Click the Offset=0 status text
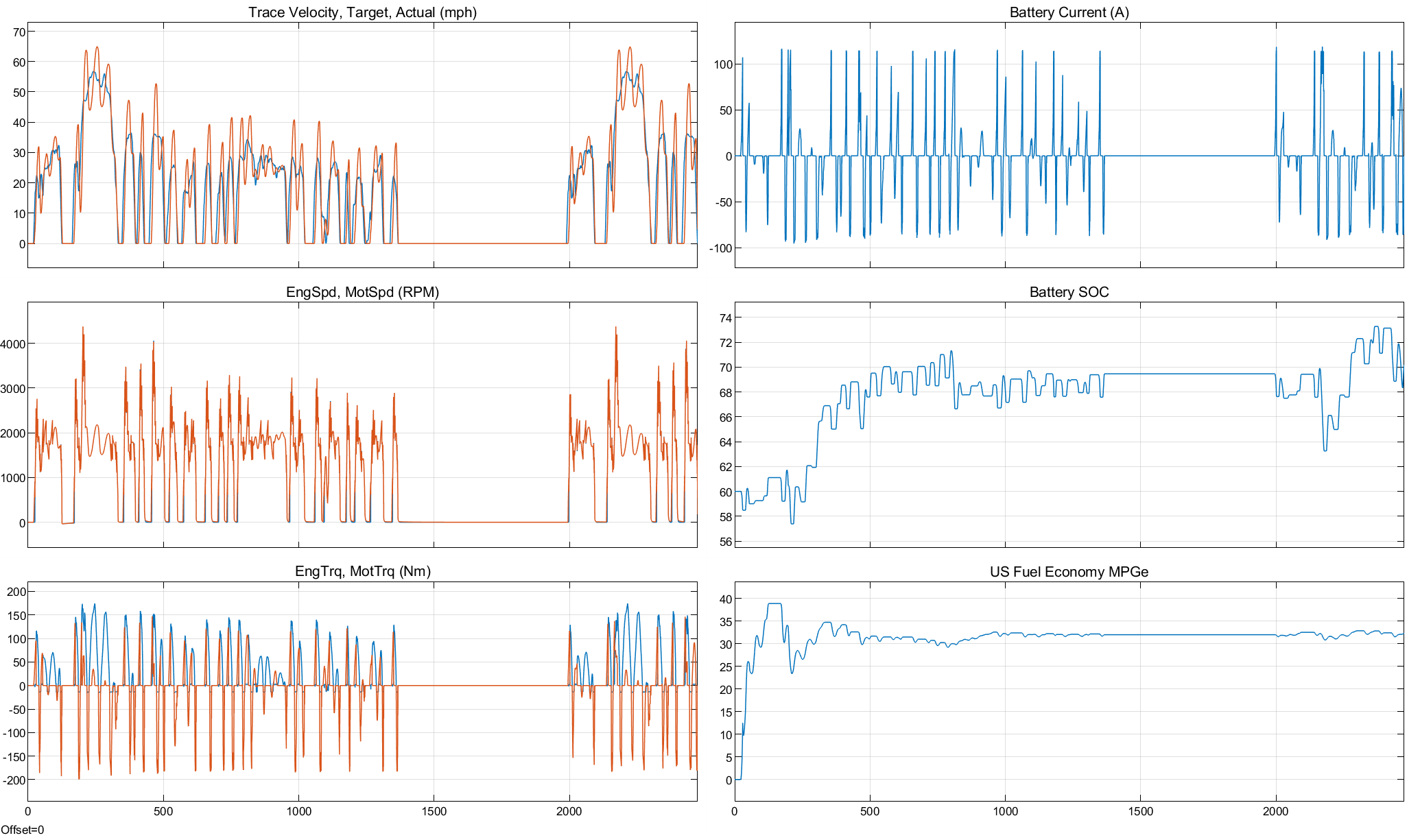The width and height of the screenshot is (1420, 840). tap(23, 830)
